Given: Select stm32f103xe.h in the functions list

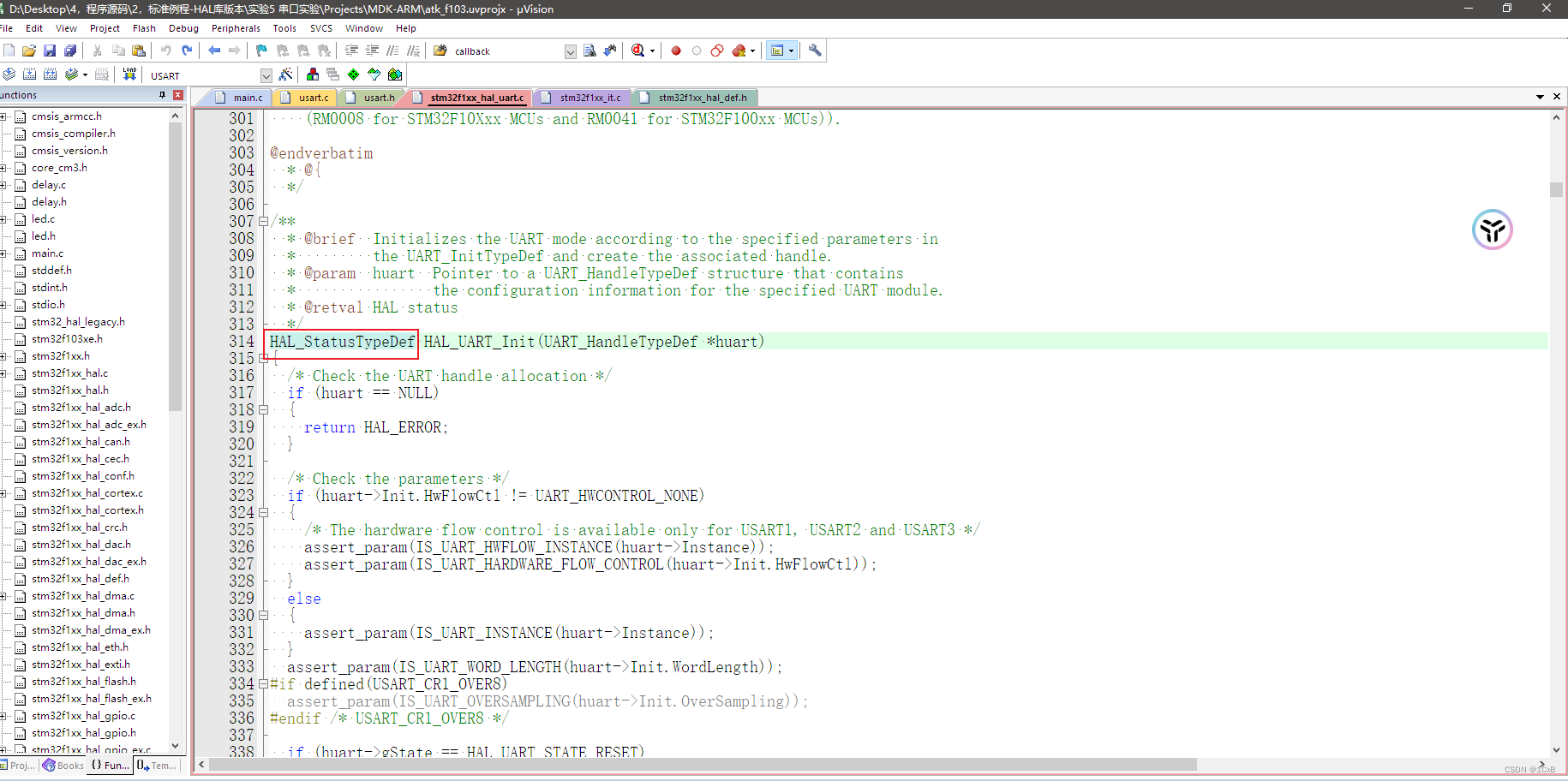Looking at the screenshot, I should [x=67, y=339].
